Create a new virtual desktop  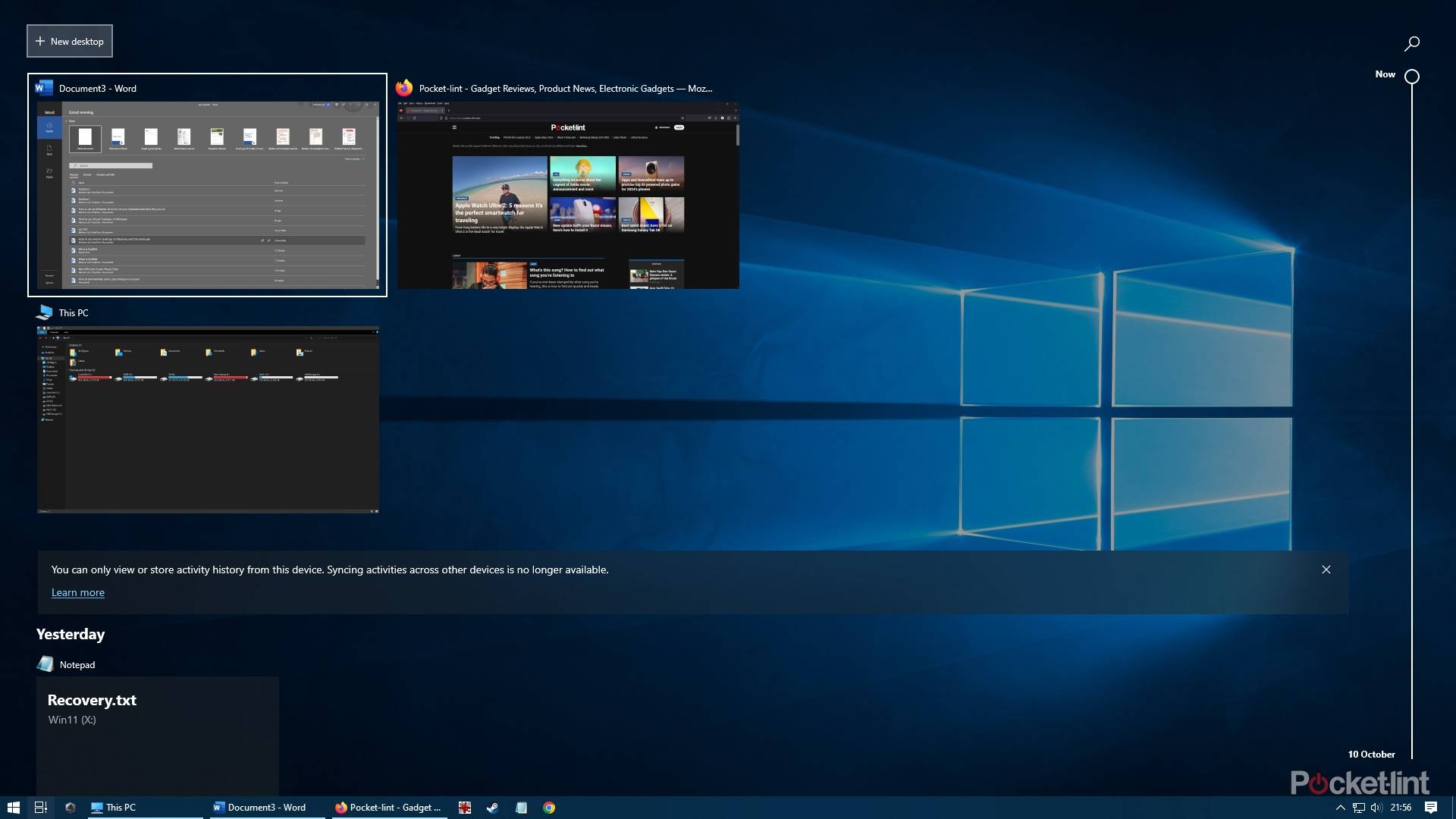pos(70,41)
